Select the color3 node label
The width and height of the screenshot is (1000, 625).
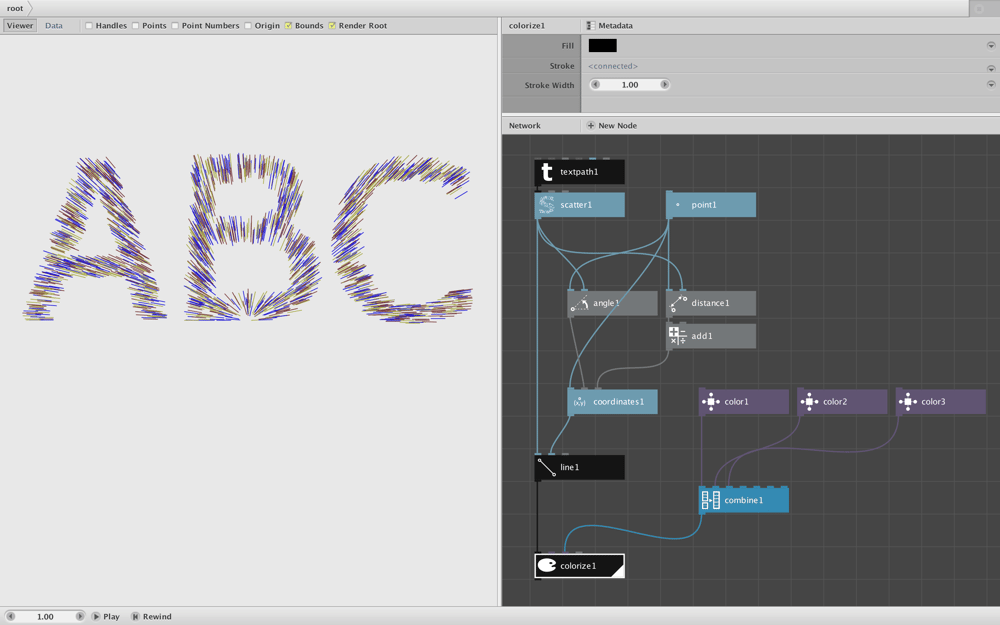[933, 402]
